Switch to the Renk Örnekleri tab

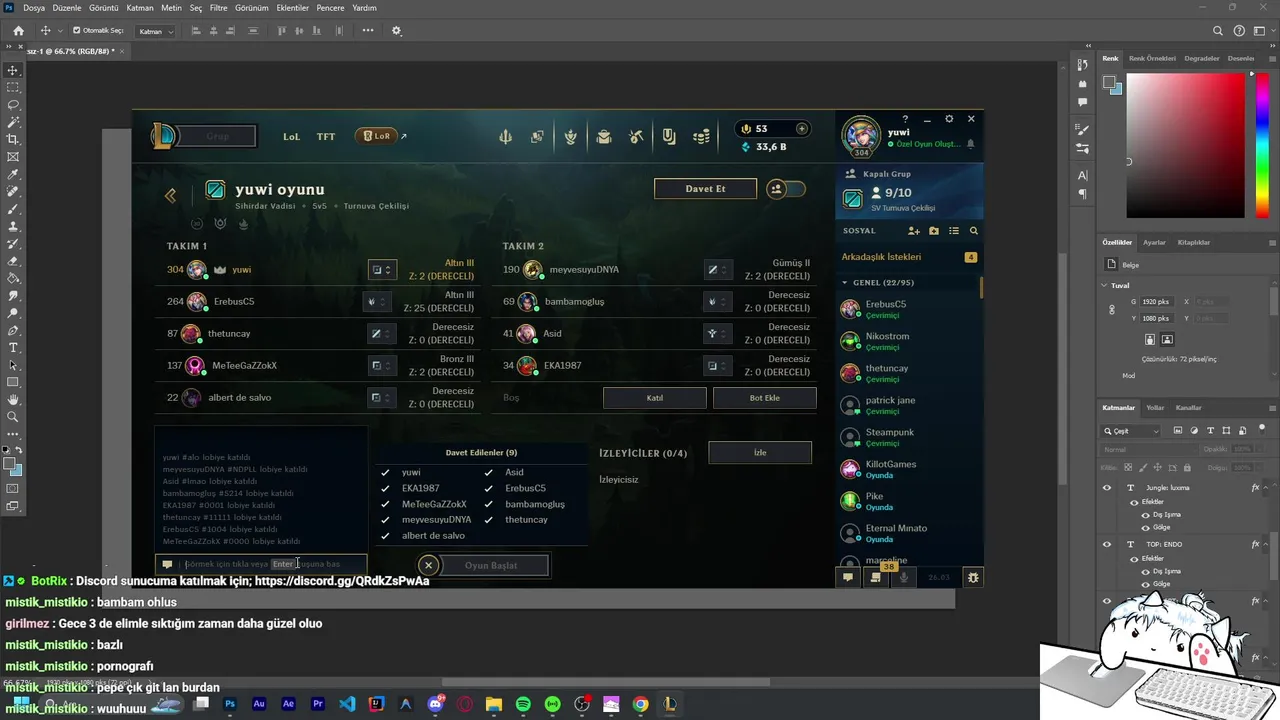pyautogui.click(x=1152, y=58)
